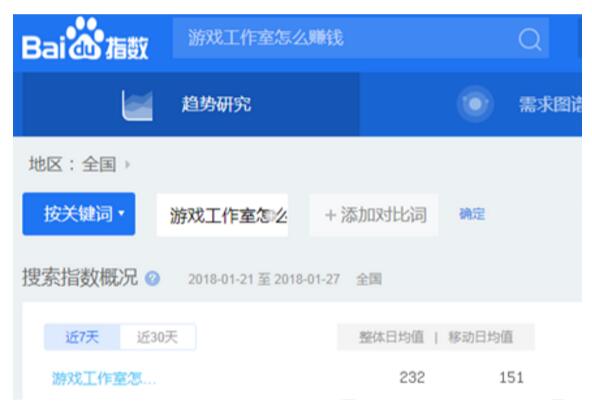The width and height of the screenshot is (592, 417).
Task: Select the 移动日均值 column toggle
Action: pyautogui.click(x=480, y=337)
